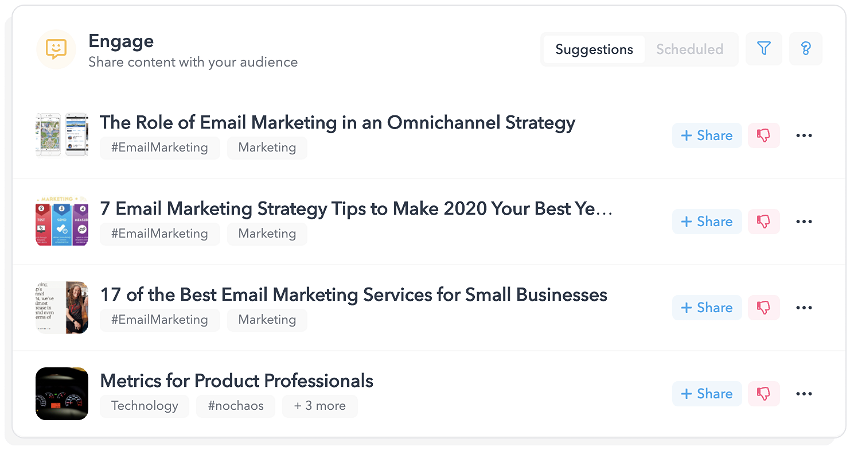Screen dimensions: 850x450
Task: Dislike the 17 Best Email Marketing Services post
Action: pyautogui.click(x=763, y=308)
